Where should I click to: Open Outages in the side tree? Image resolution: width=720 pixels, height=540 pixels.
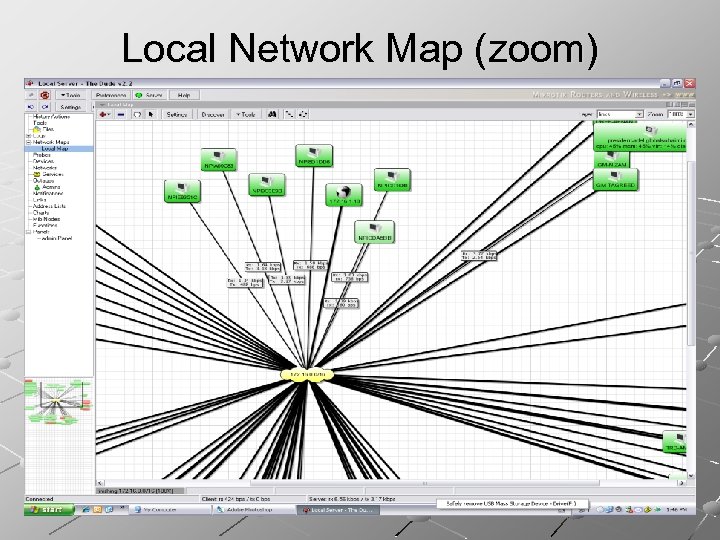click(x=43, y=181)
